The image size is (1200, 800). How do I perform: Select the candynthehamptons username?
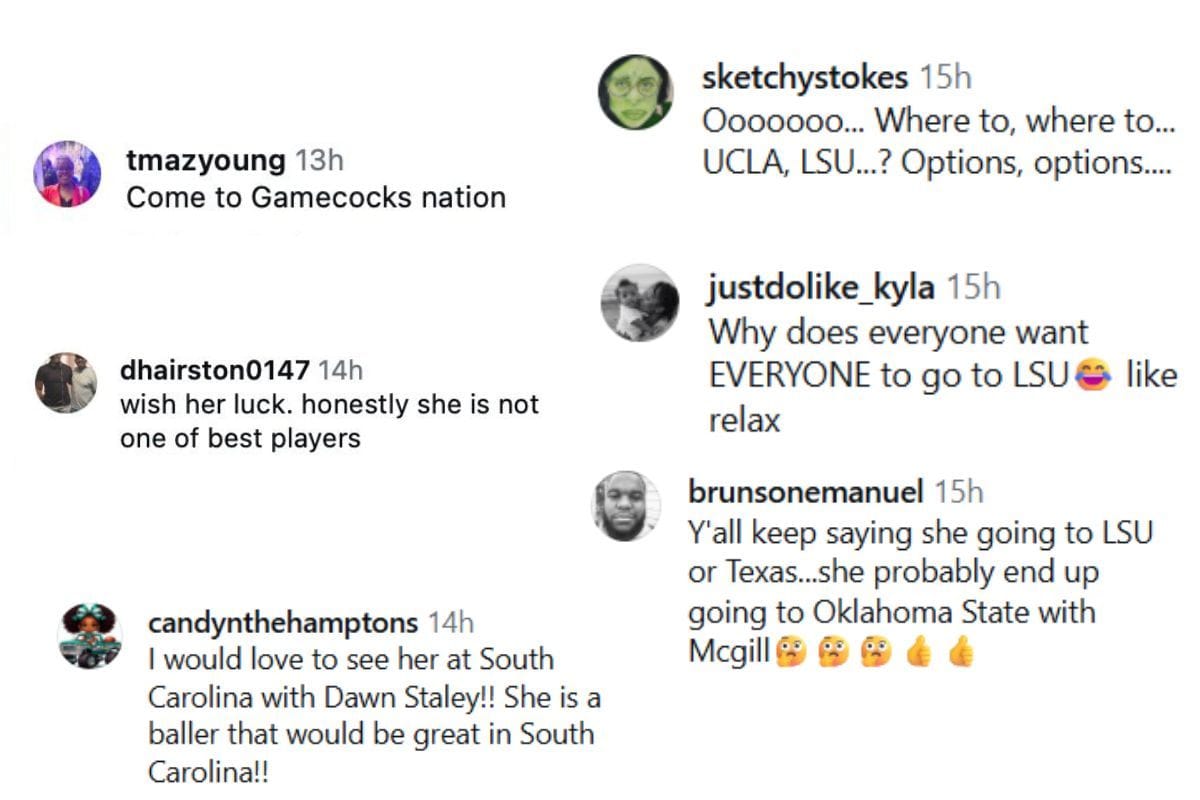283,623
